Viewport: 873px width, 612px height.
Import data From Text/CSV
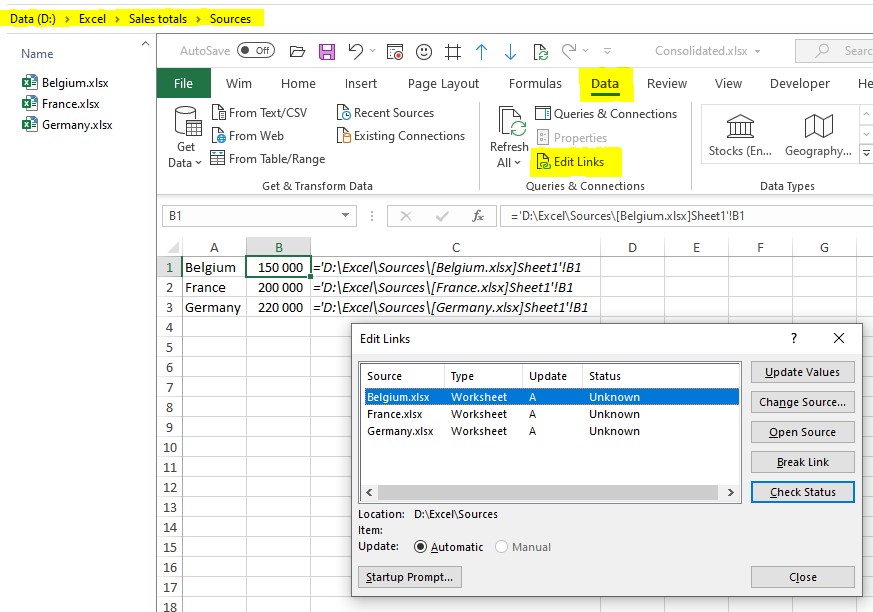coord(260,113)
